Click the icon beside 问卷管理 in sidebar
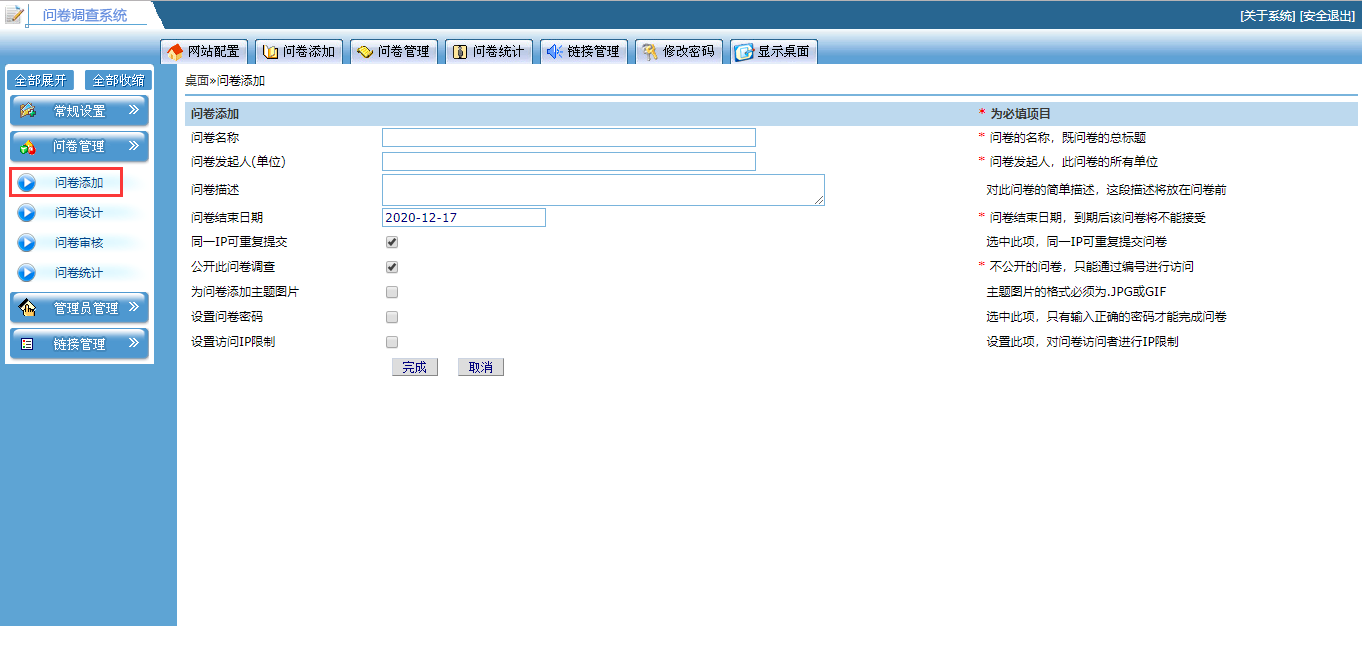 coord(28,147)
